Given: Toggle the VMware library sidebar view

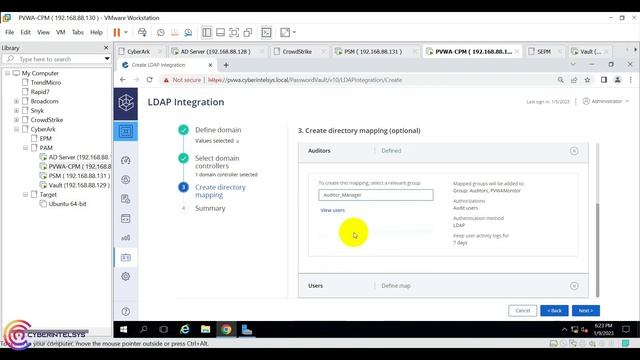Looking at the screenshot, I should [207, 32].
